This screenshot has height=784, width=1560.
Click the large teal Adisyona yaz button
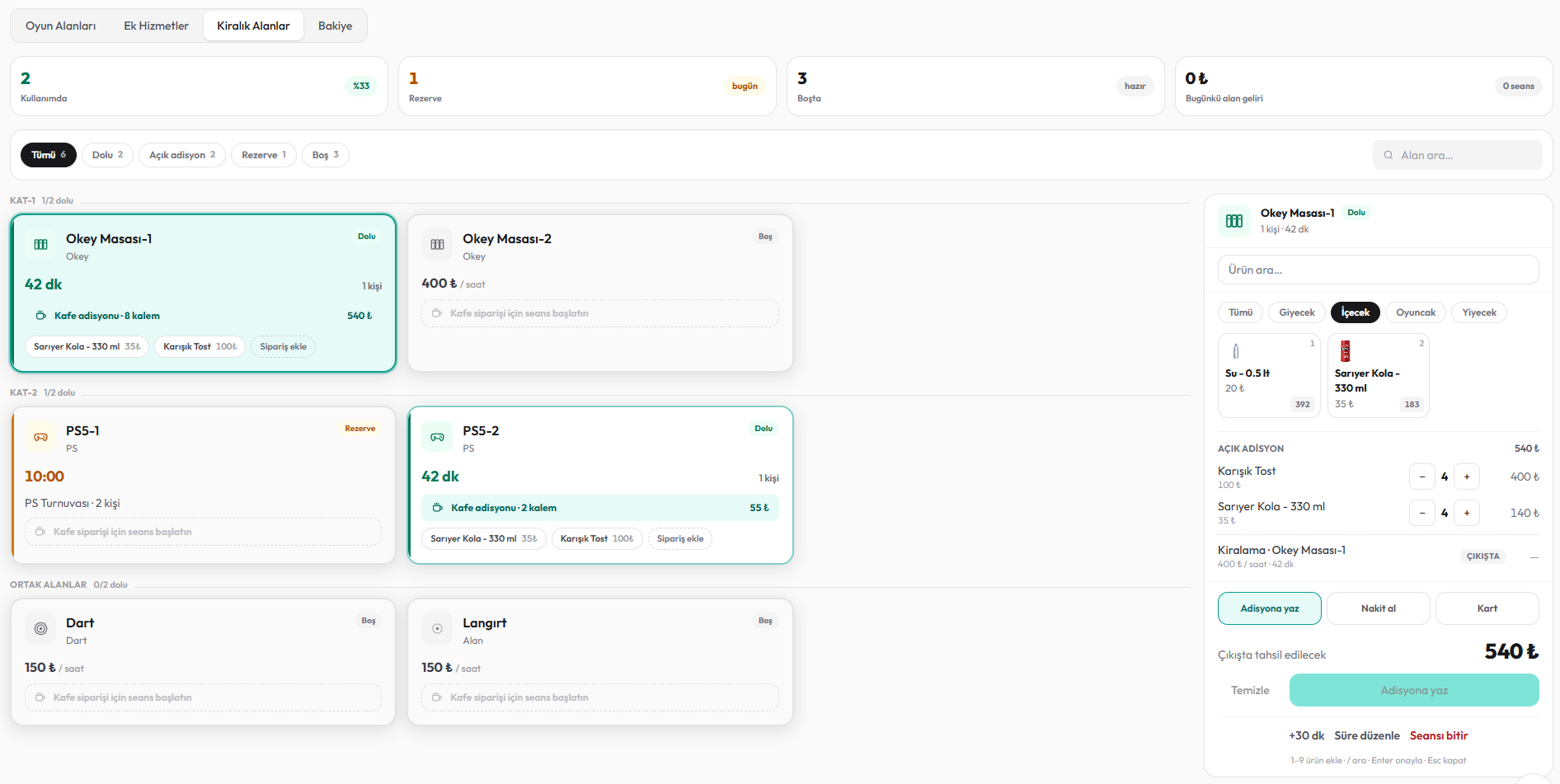coord(1414,690)
